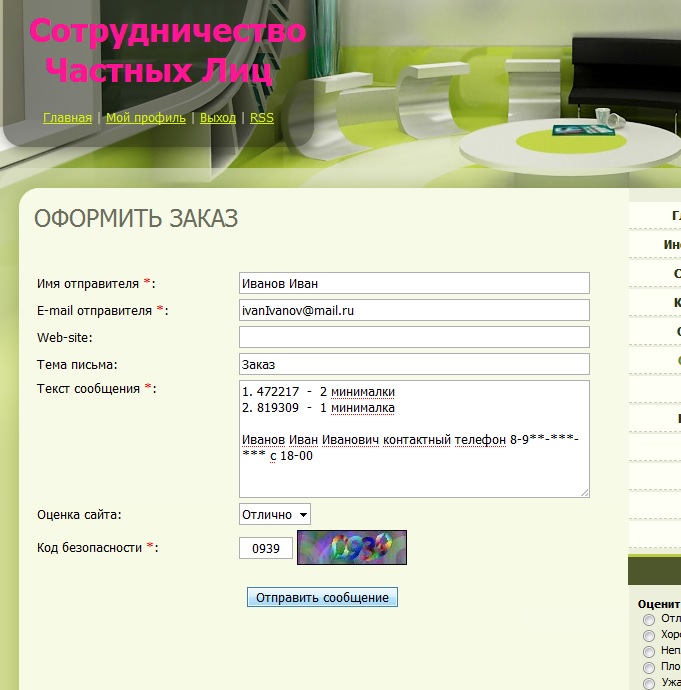Click the 'Сотрудничество Частных Лиц' site title
681x690 pixels.
tap(165, 50)
